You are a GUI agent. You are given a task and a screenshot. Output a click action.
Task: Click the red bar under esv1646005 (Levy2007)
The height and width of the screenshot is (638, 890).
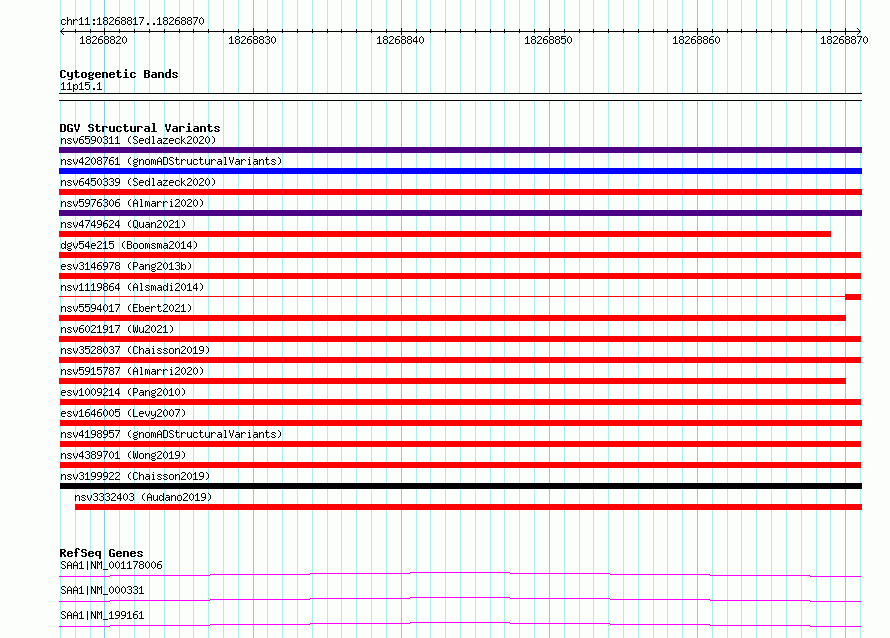(460, 423)
